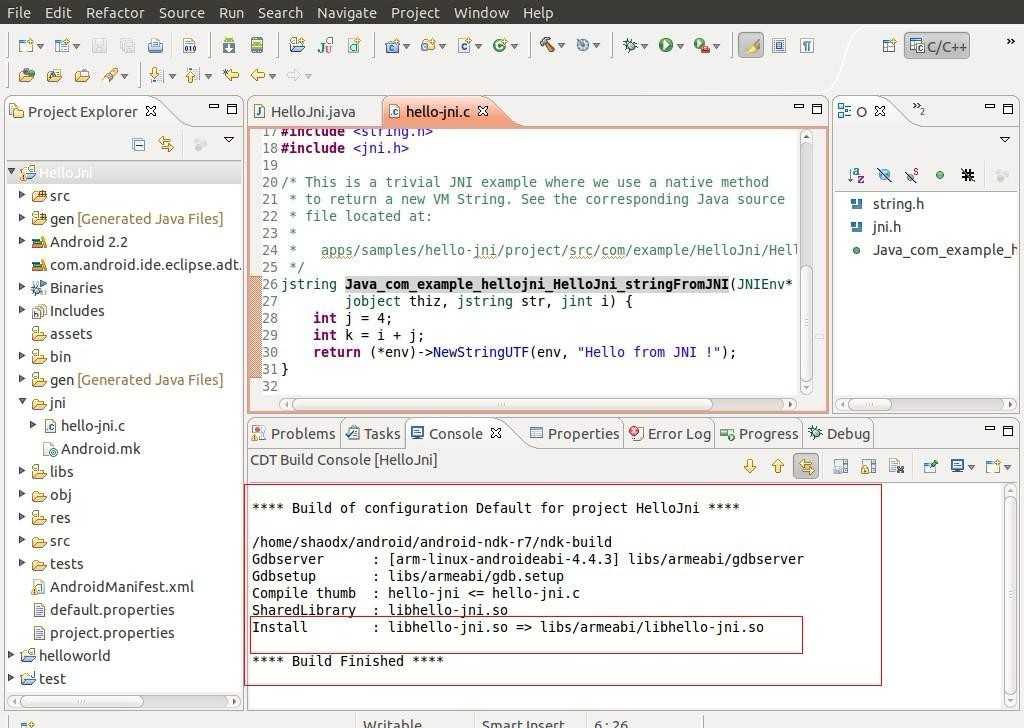Click the Search flashlight toolbar icon
The height and width of the screenshot is (728, 1024).
[x=110, y=75]
